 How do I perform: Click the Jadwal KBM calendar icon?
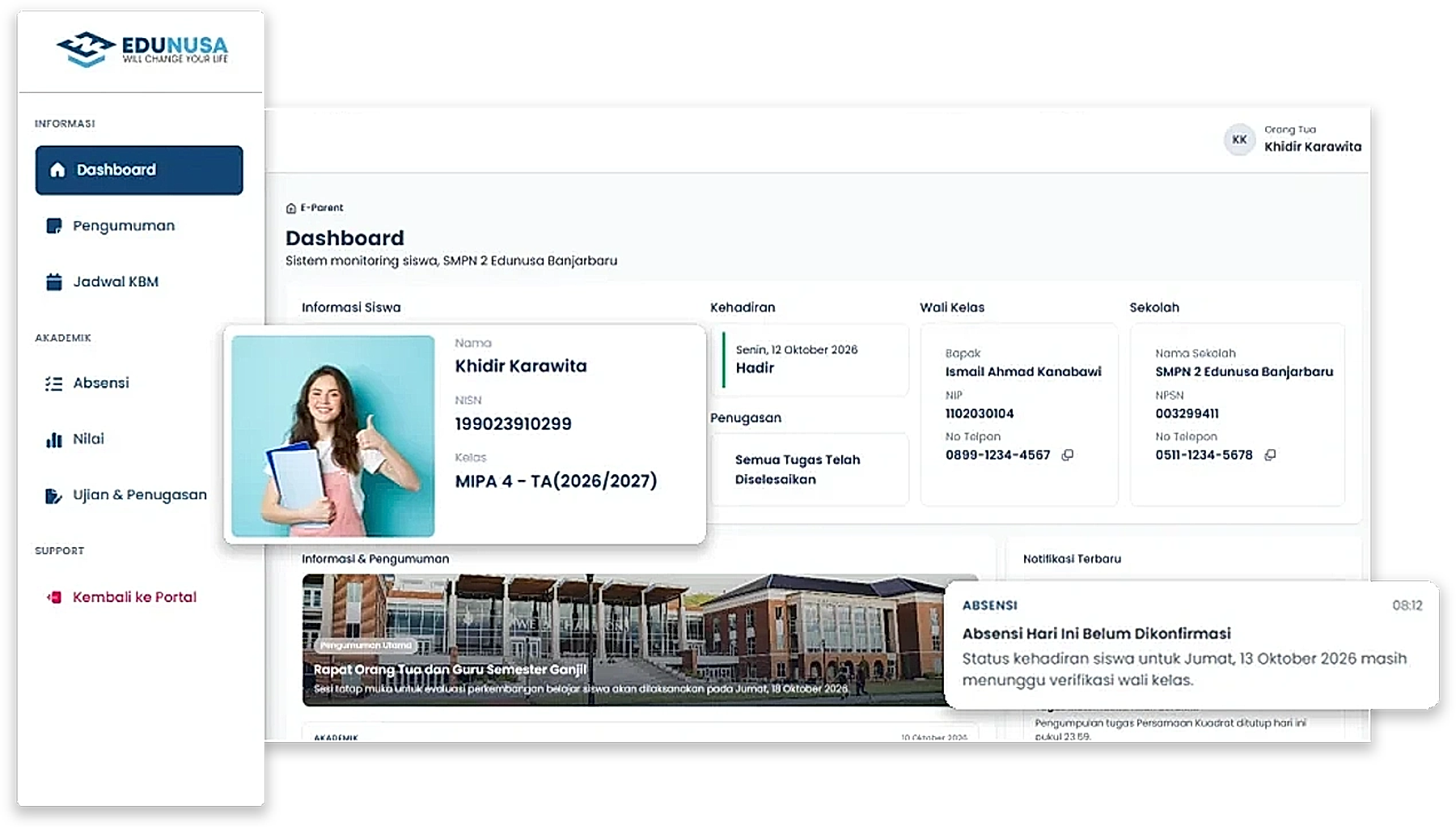click(x=54, y=282)
